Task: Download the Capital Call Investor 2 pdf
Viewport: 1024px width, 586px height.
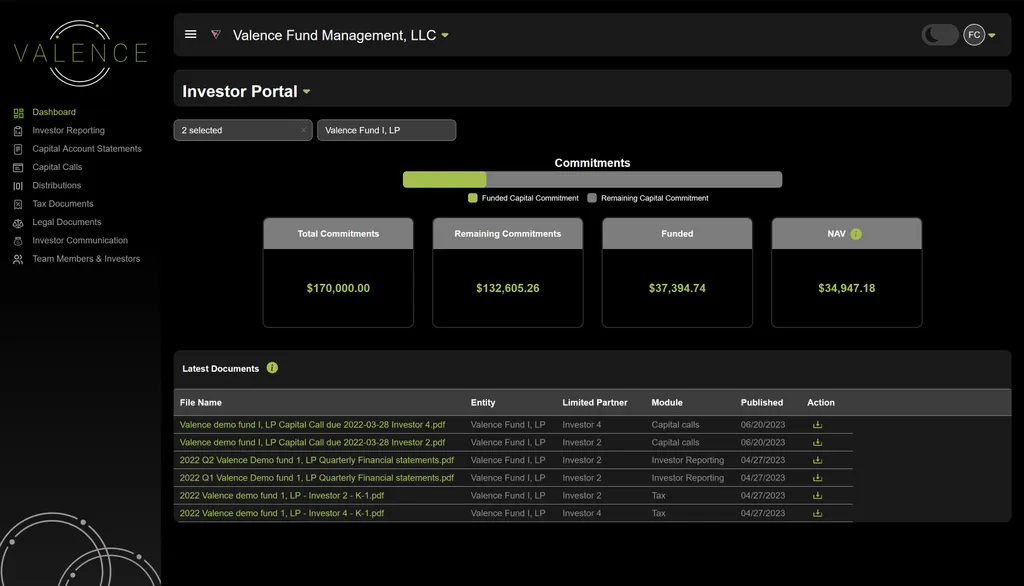Action: click(x=817, y=442)
